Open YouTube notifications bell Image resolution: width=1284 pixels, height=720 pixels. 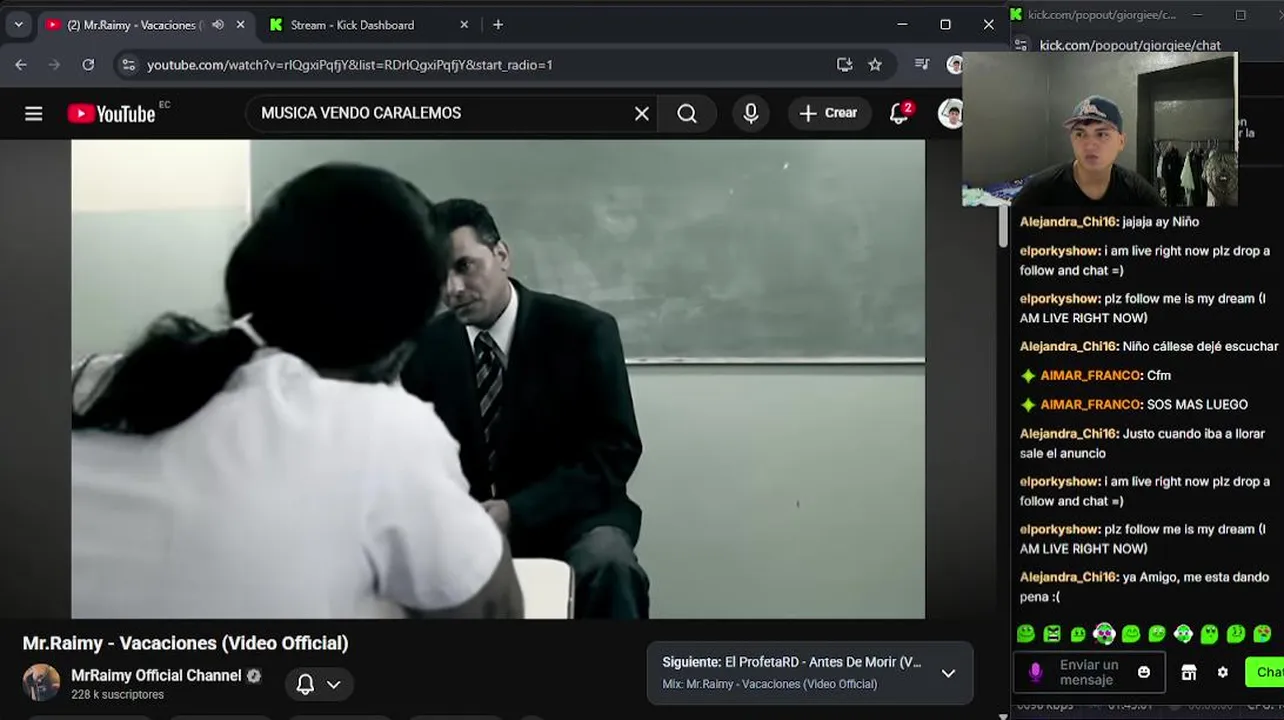(899, 113)
